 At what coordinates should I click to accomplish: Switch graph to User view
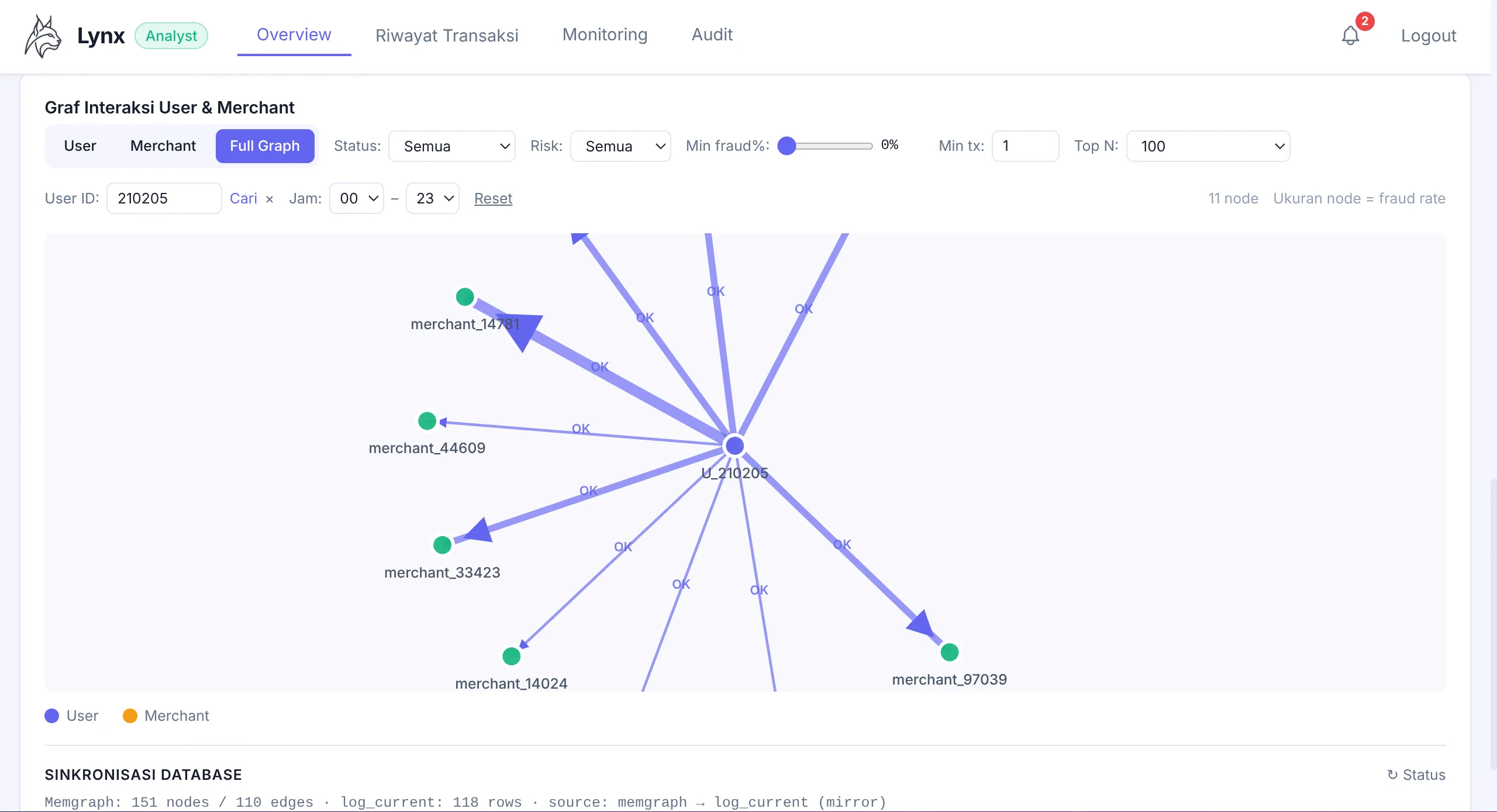[x=80, y=146]
